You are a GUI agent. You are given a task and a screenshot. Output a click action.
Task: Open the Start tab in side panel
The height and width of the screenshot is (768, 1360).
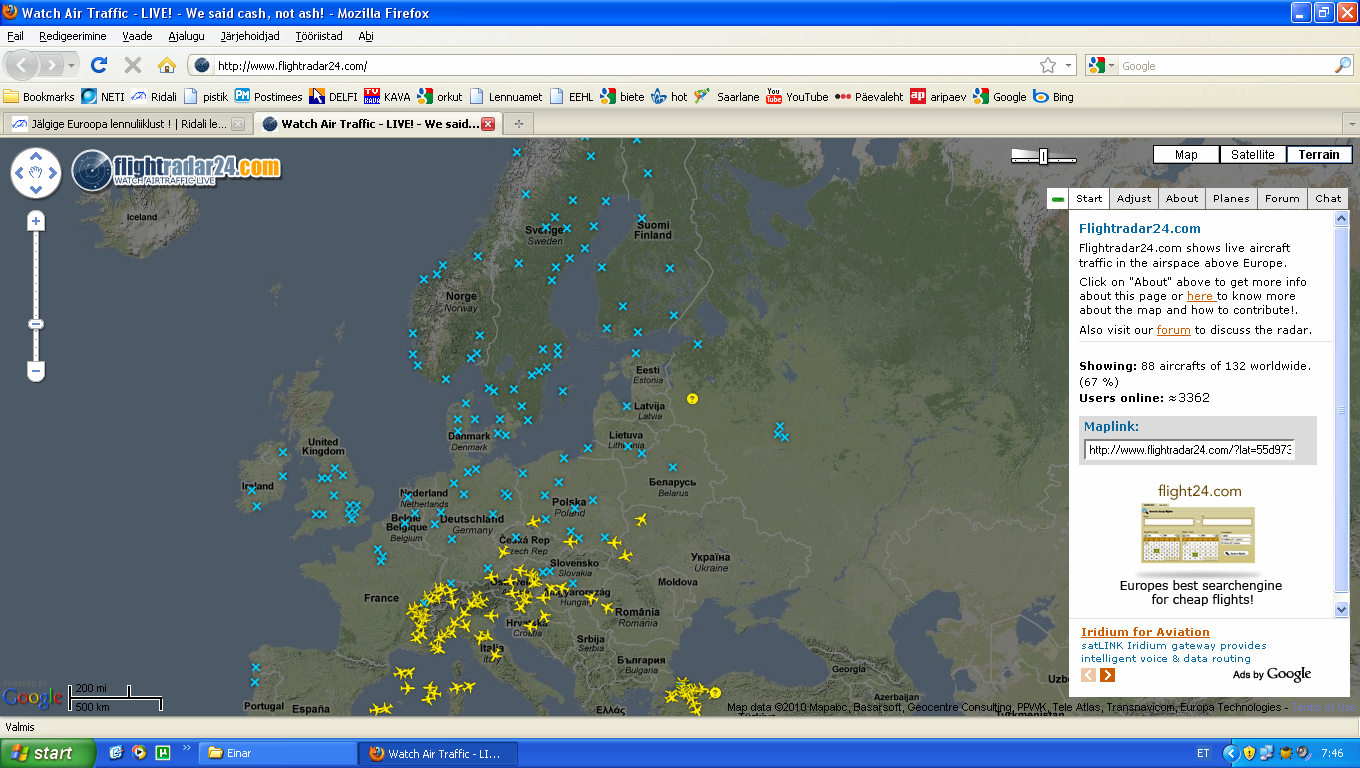pyautogui.click(x=1089, y=198)
